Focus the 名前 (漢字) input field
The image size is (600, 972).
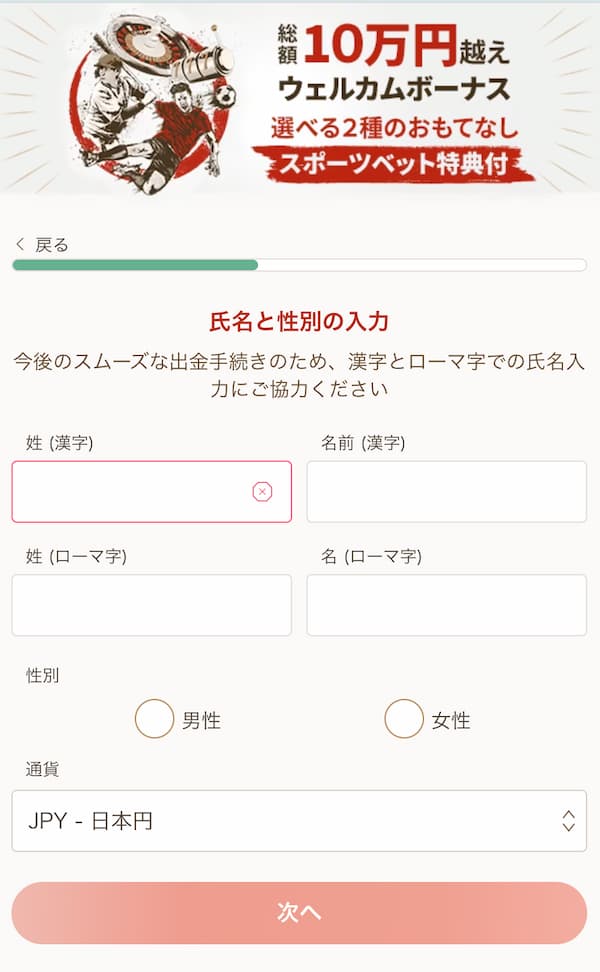[x=446, y=491]
